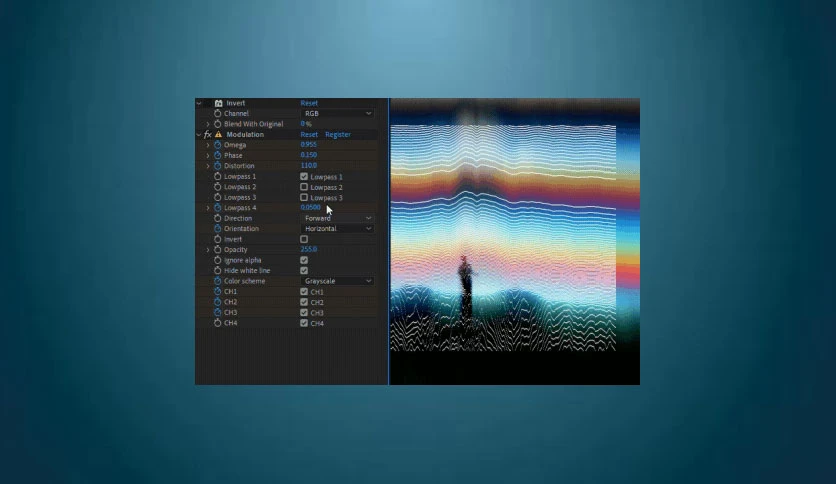Toggle the CH1 stopwatch
This screenshot has width=836, height=484.
click(218, 292)
